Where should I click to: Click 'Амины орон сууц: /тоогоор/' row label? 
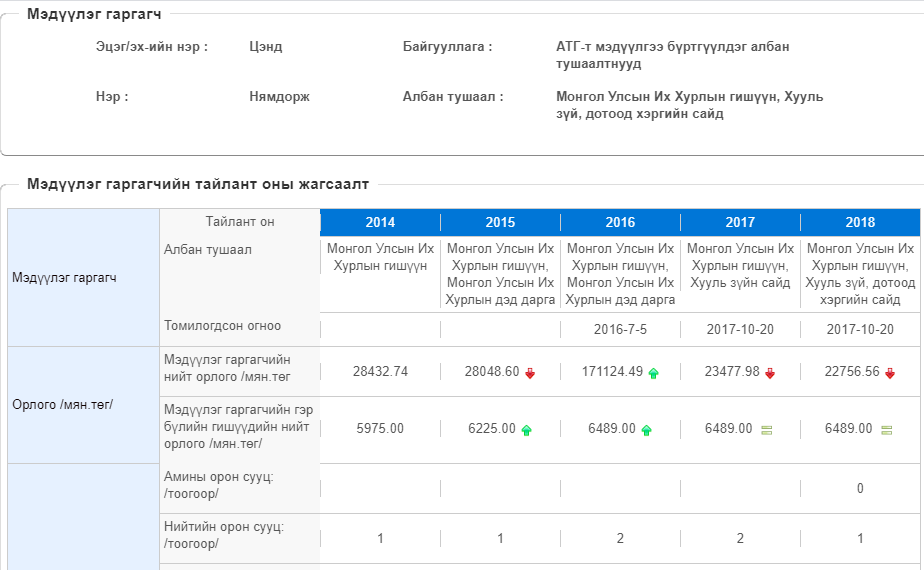[219, 485]
